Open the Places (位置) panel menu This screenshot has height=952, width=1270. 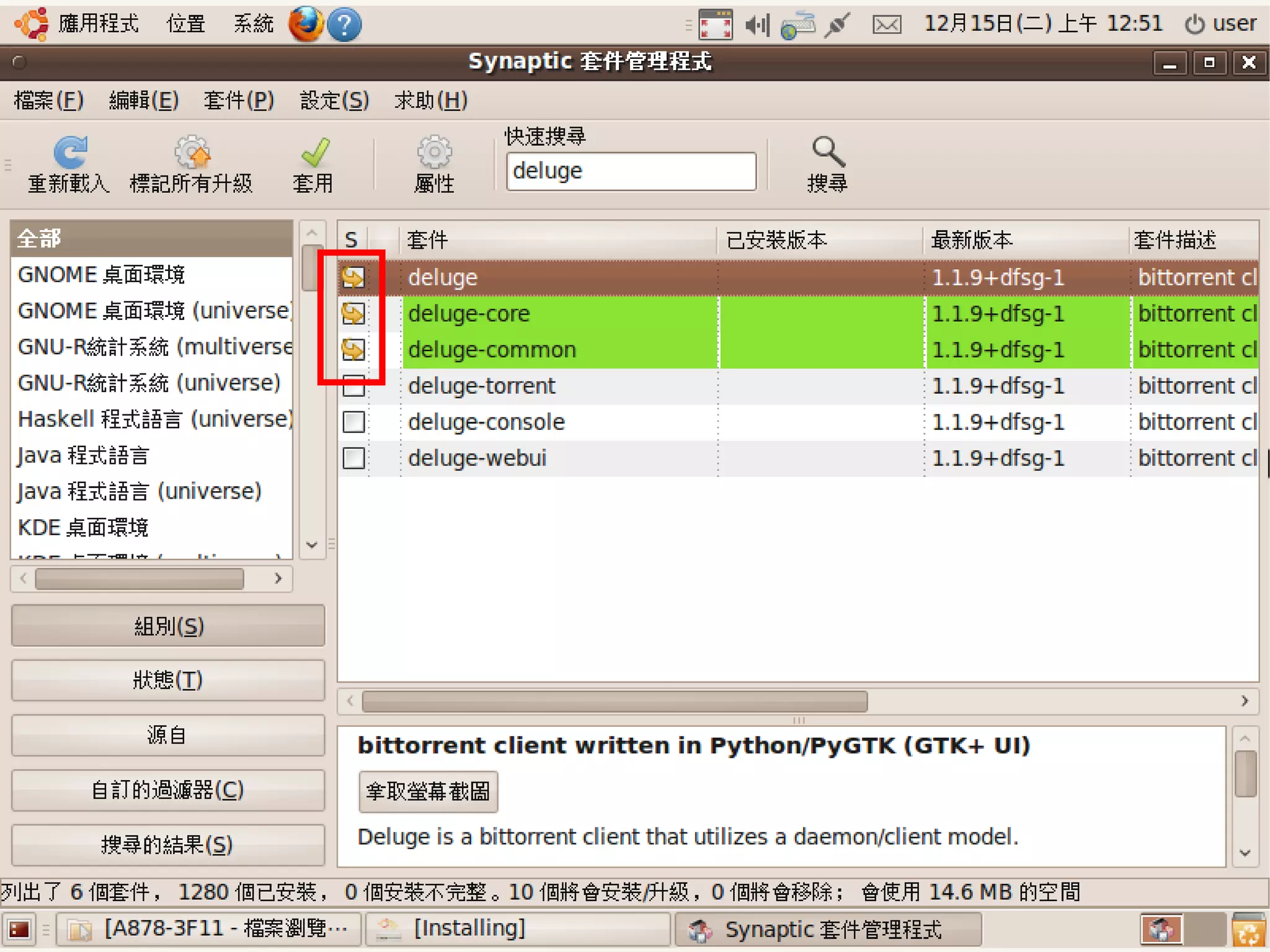pos(186,24)
